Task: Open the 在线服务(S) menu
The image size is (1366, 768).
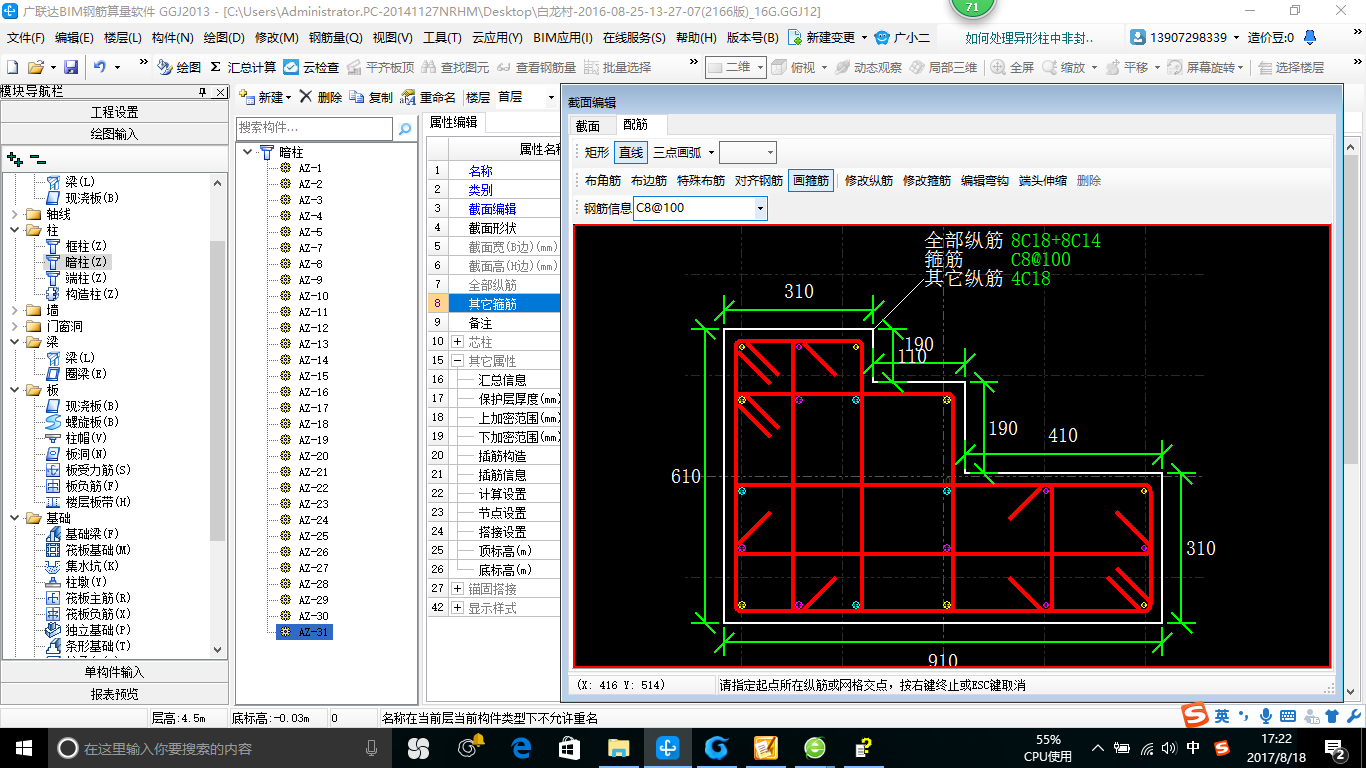Action: click(x=633, y=38)
